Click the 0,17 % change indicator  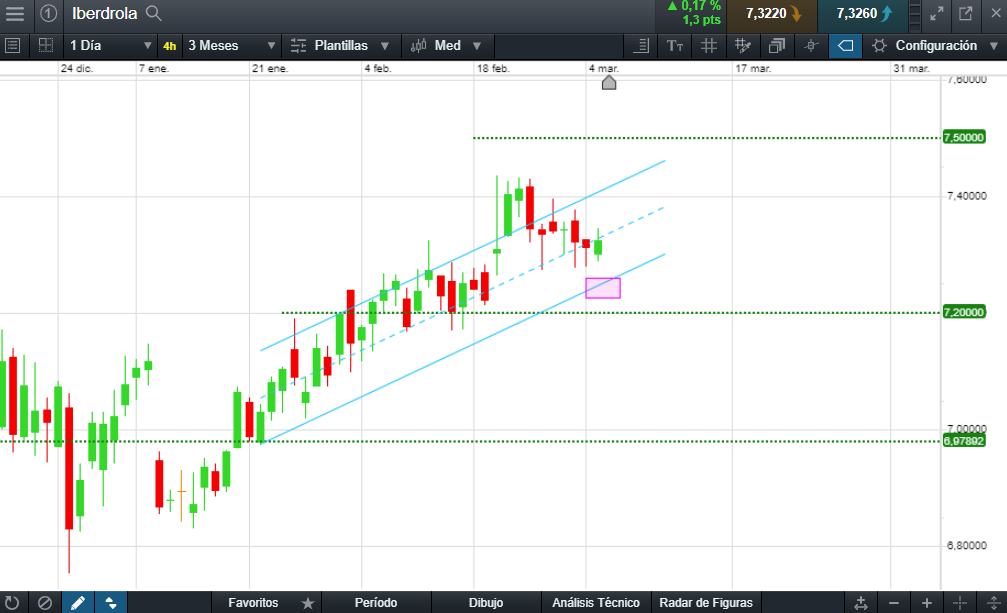(x=694, y=6)
